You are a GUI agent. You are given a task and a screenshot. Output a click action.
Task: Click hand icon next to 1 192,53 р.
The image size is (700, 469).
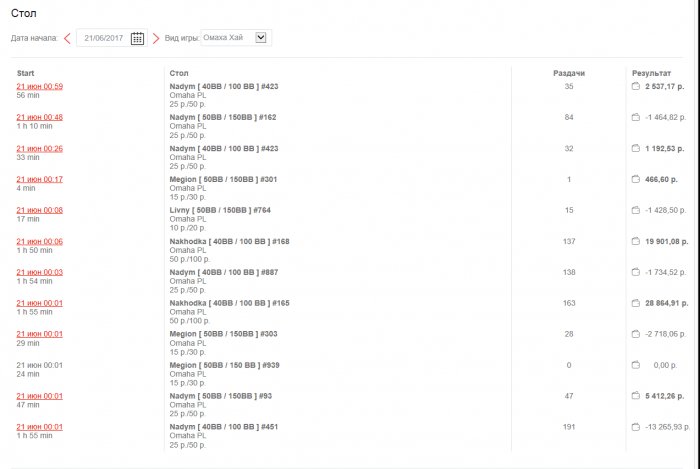[x=636, y=148]
